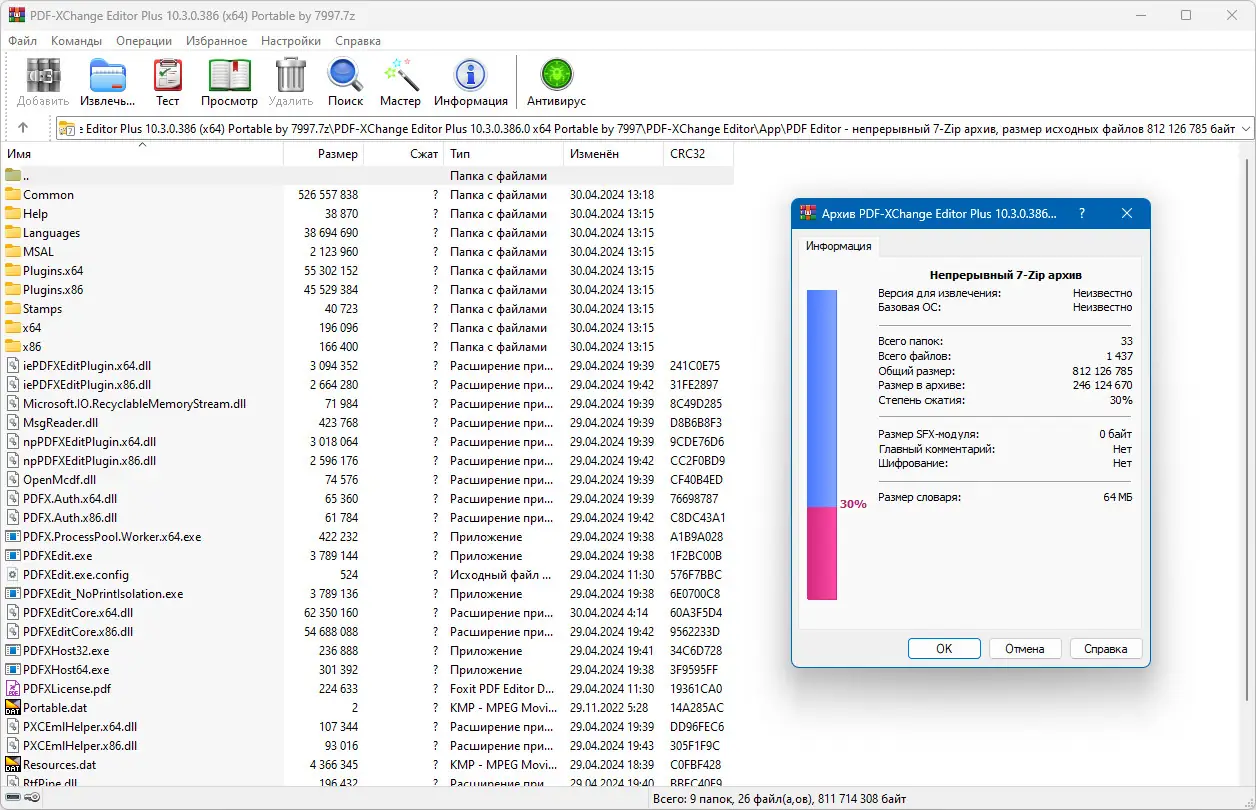Click the Удалить (Delete) icon

coord(291,74)
